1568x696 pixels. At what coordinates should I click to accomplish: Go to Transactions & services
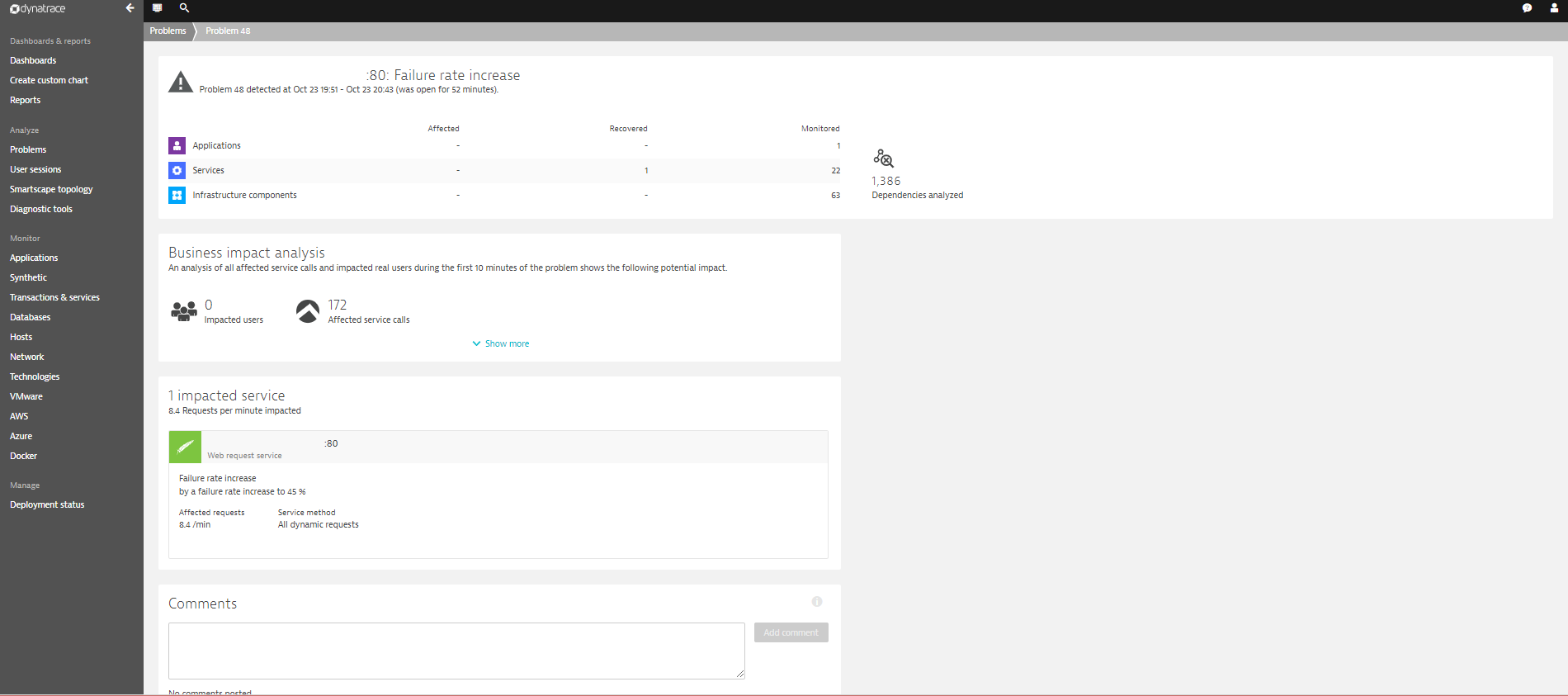(54, 297)
